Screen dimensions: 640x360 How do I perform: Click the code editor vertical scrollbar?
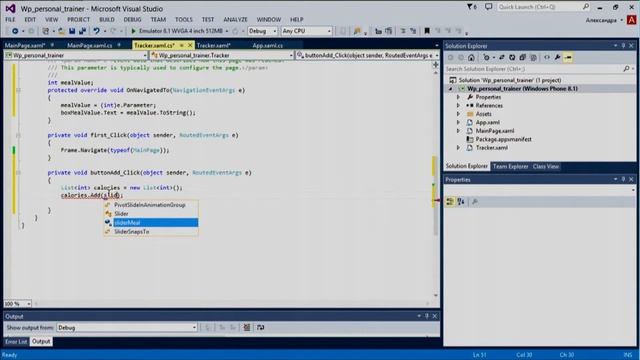point(436,184)
